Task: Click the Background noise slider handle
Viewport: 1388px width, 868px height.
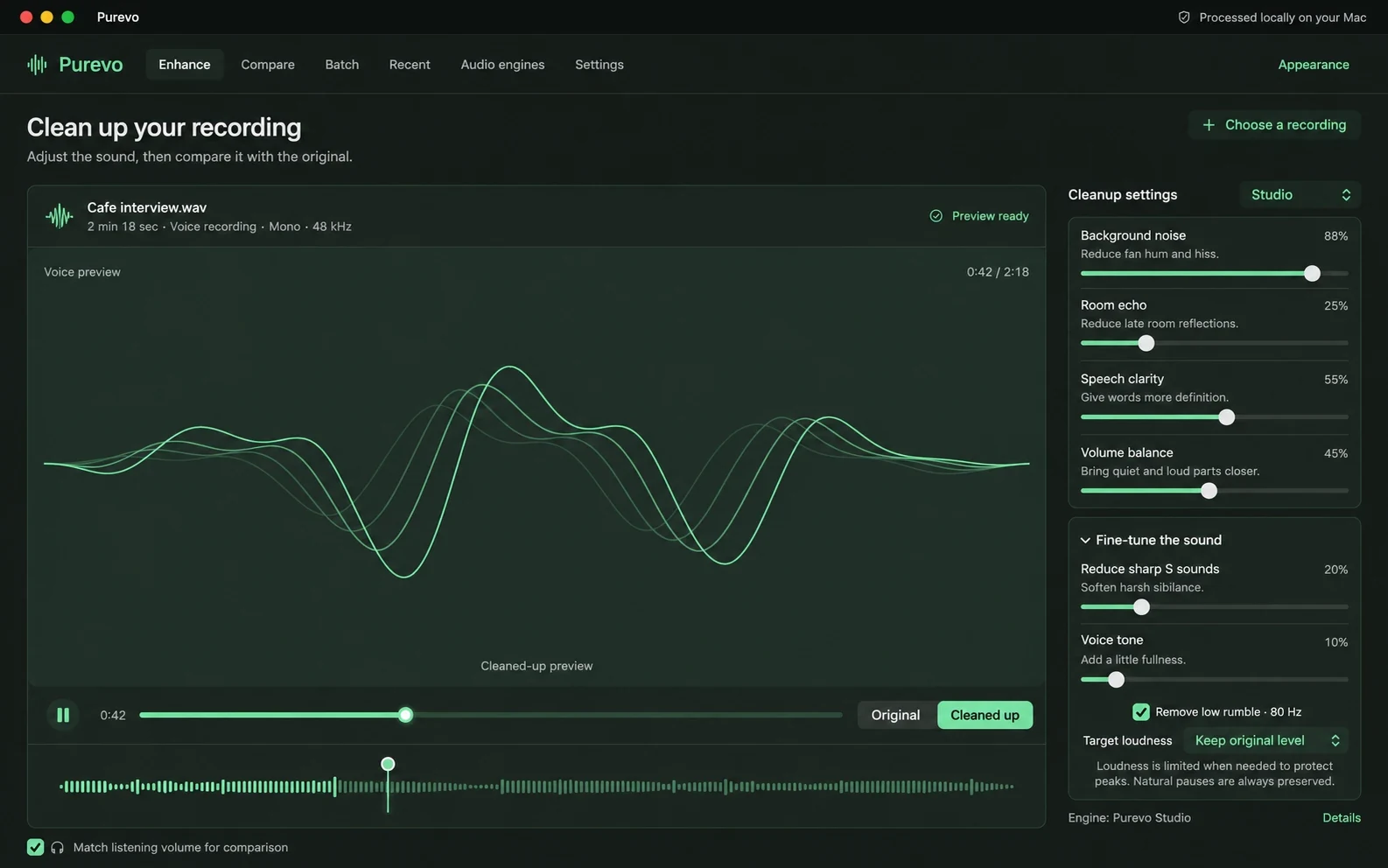Action: coord(1312,274)
